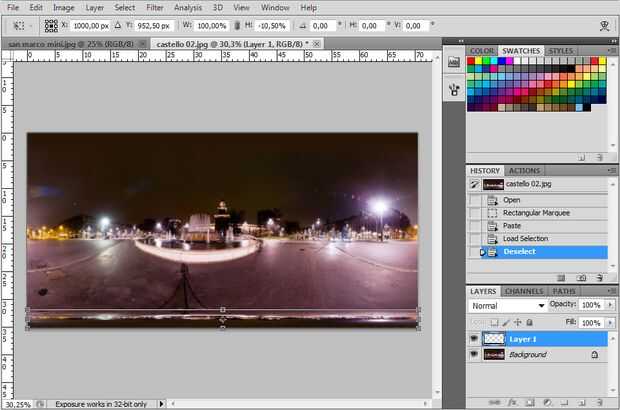620x410 pixels.
Task: Expand the narrow icon dock double-arrow
Action: (x=461, y=41)
